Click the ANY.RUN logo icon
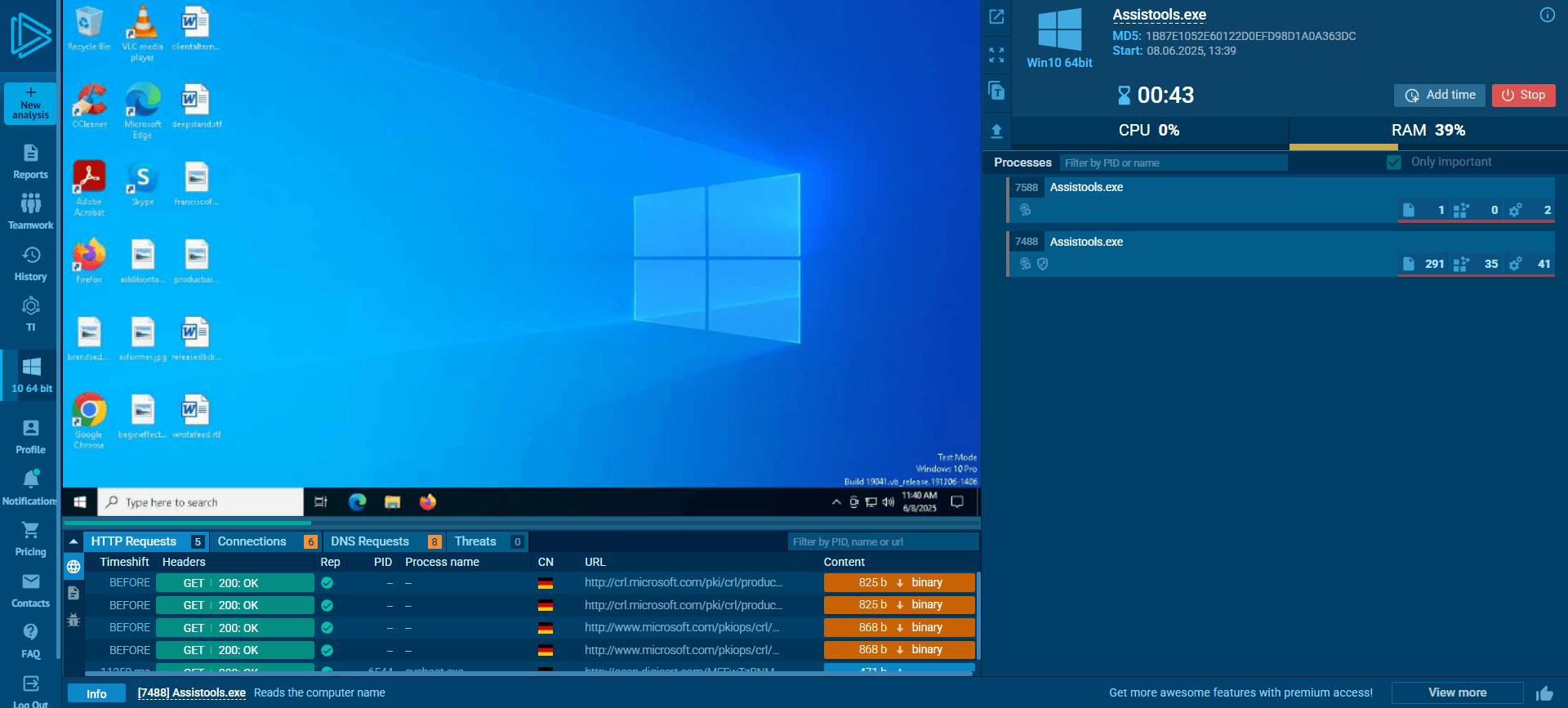1568x708 pixels. tap(30, 35)
